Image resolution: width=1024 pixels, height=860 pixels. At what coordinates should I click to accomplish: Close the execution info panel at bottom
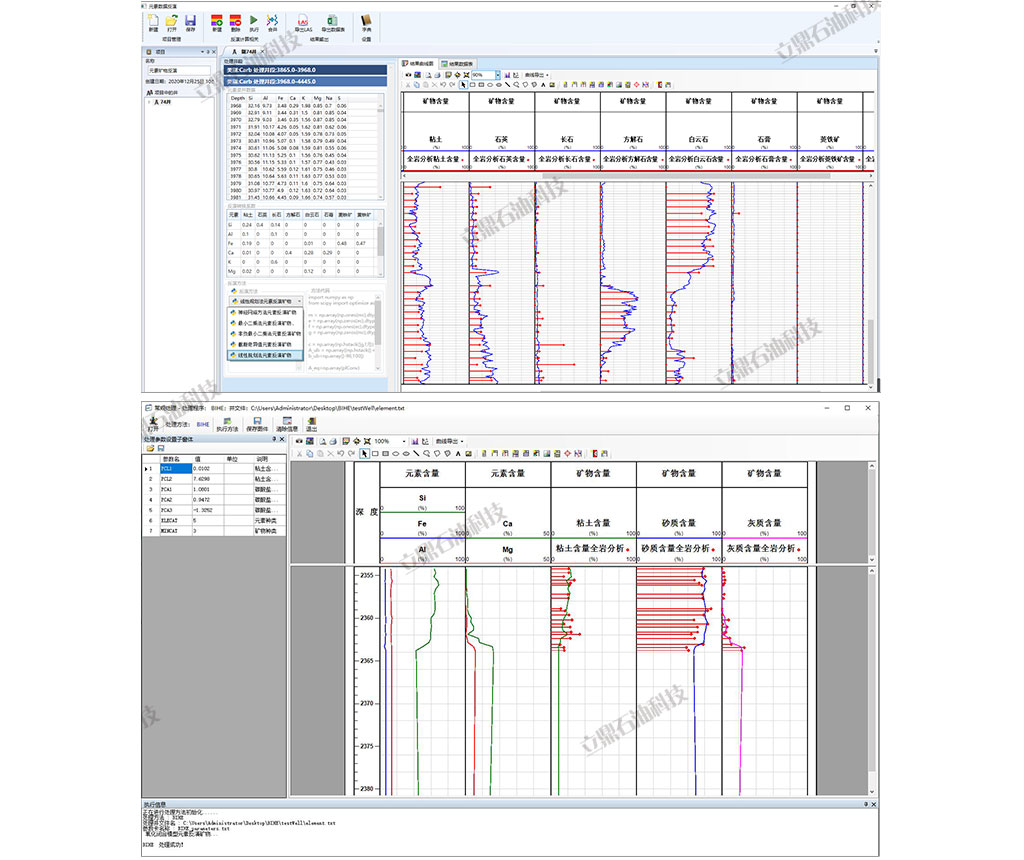874,804
